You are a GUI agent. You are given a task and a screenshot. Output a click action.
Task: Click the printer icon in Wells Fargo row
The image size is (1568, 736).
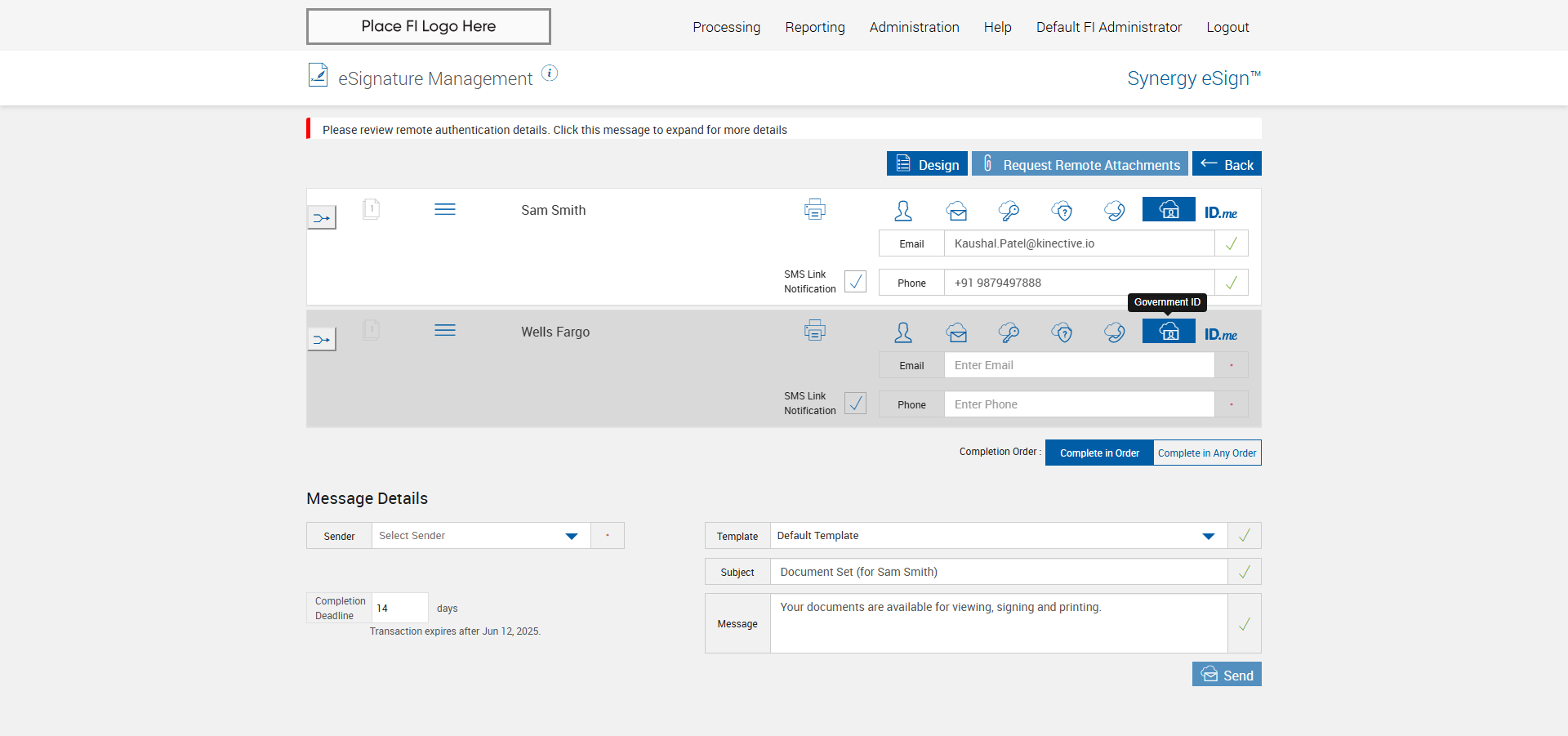tap(815, 331)
